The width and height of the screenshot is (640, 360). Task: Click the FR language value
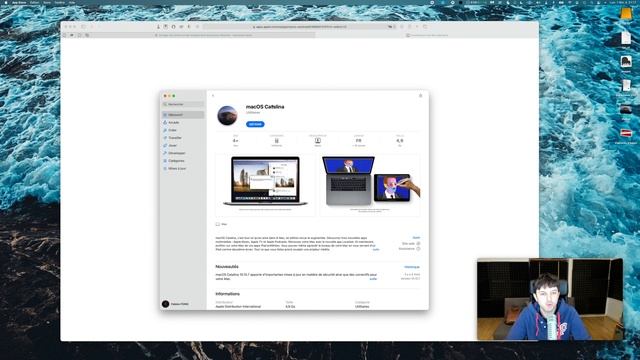coord(358,141)
